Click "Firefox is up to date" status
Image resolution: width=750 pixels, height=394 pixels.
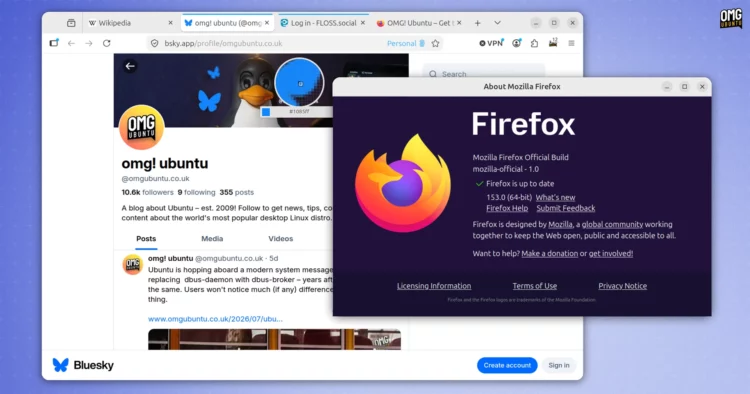click(520, 184)
